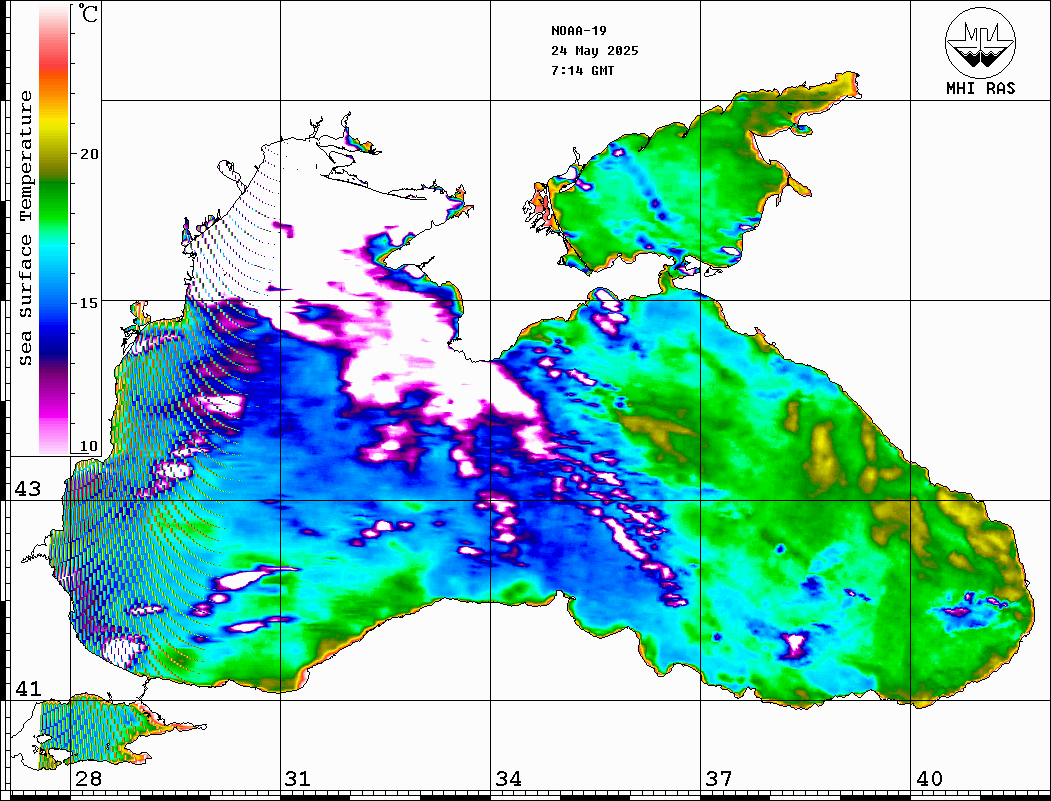Click the 'MHI RAS' label text
Image resolution: width=1051 pixels, height=801 pixels.
click(981, 88)
